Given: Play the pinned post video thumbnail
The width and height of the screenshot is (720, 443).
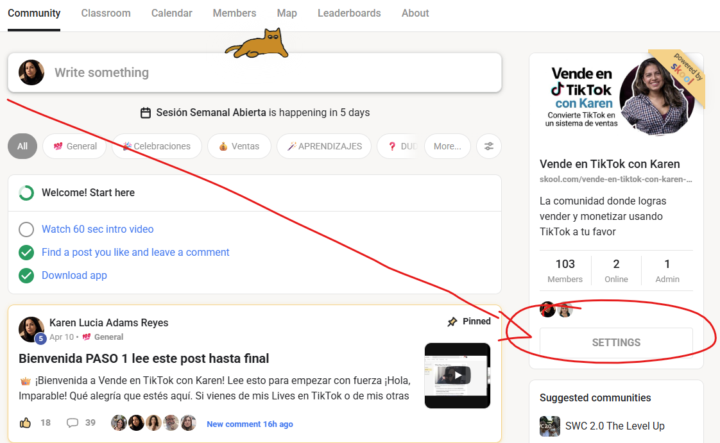Looking at the screenshot, I should (457, 375).
